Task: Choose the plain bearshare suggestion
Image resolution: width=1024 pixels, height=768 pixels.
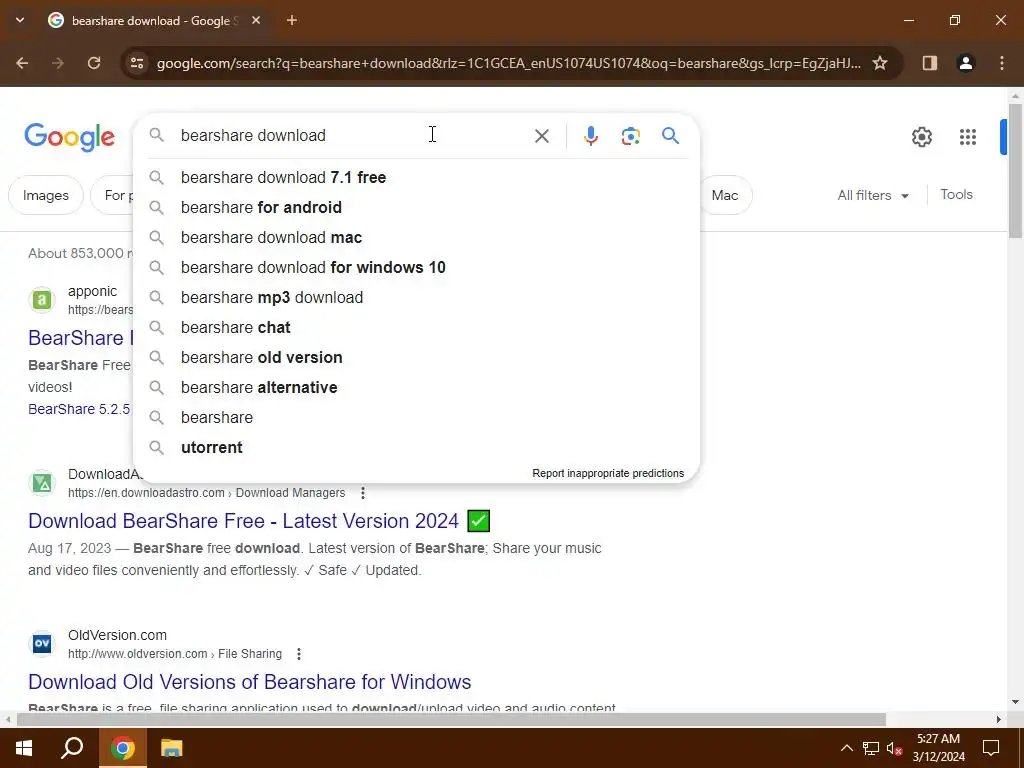Action: 416,418
